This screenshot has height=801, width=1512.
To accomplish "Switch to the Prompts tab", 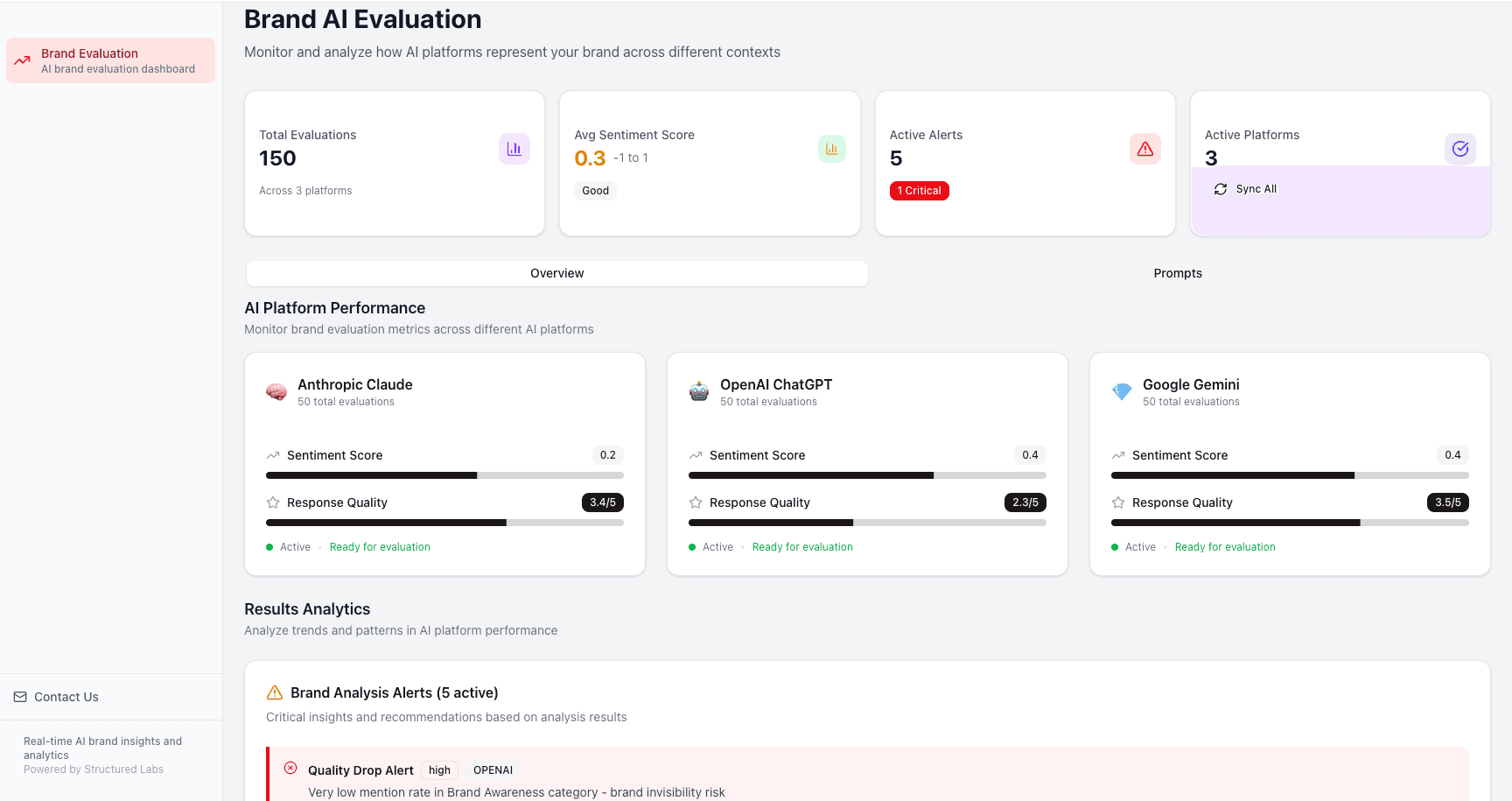I will tap(1178, 273).
